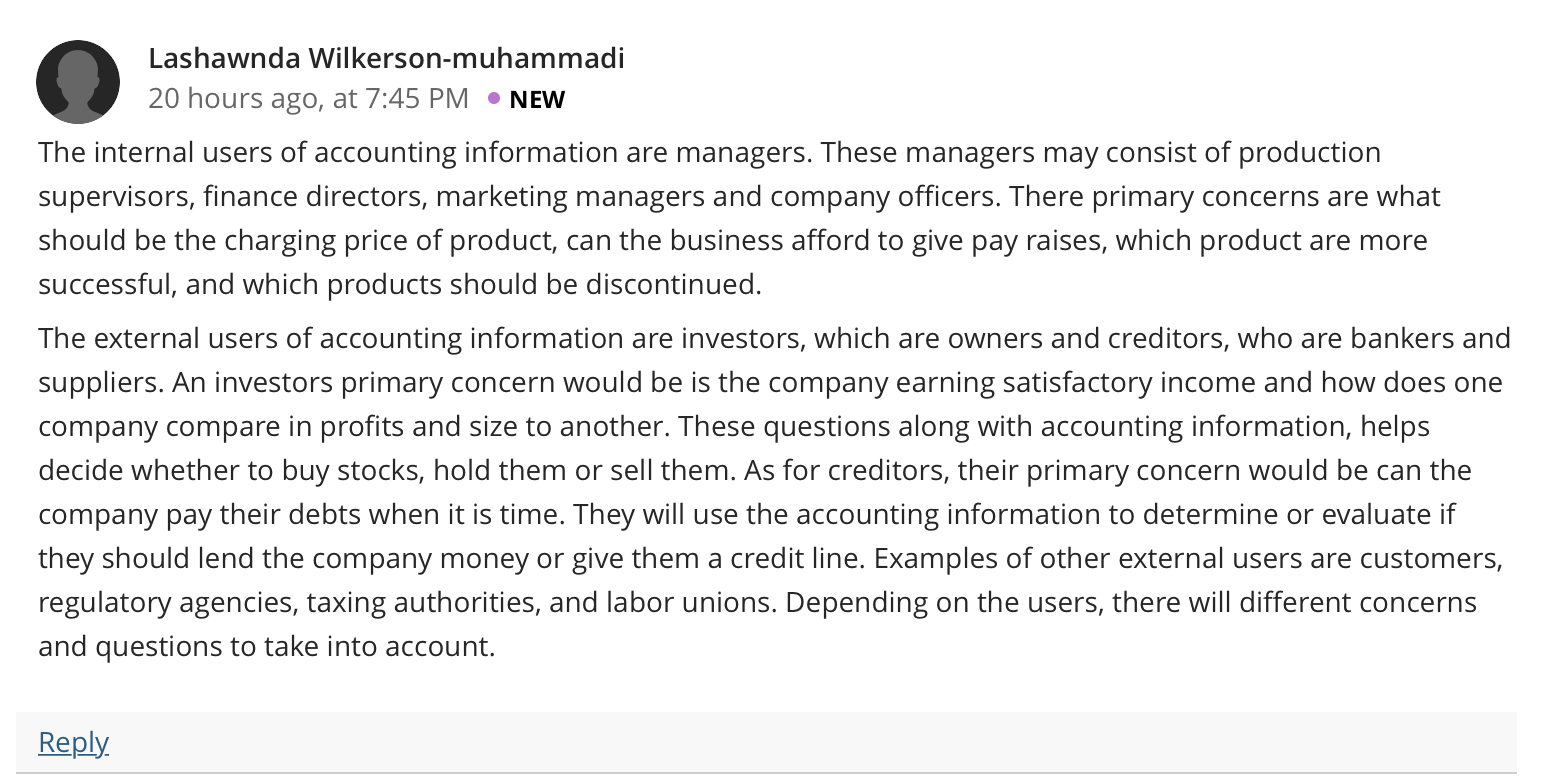
Task: Click the NEW badge label
Action: (x=537, y=99)
